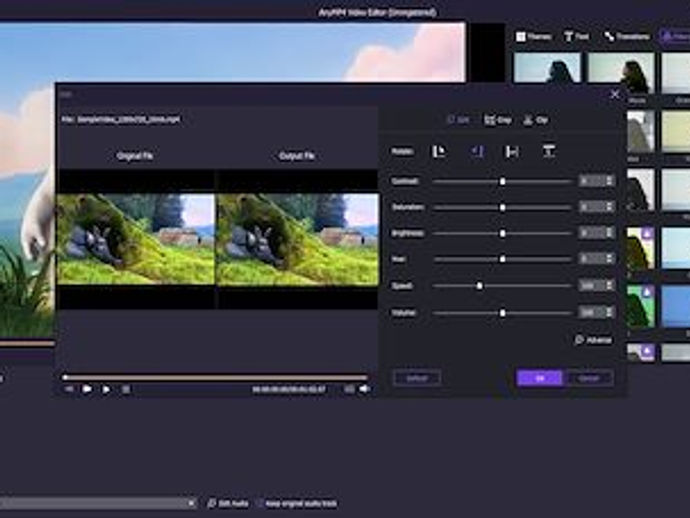Viewport: 690px width, 518px height.
Task: Click Contrast value spinner arrows
Action: (609, 180)
